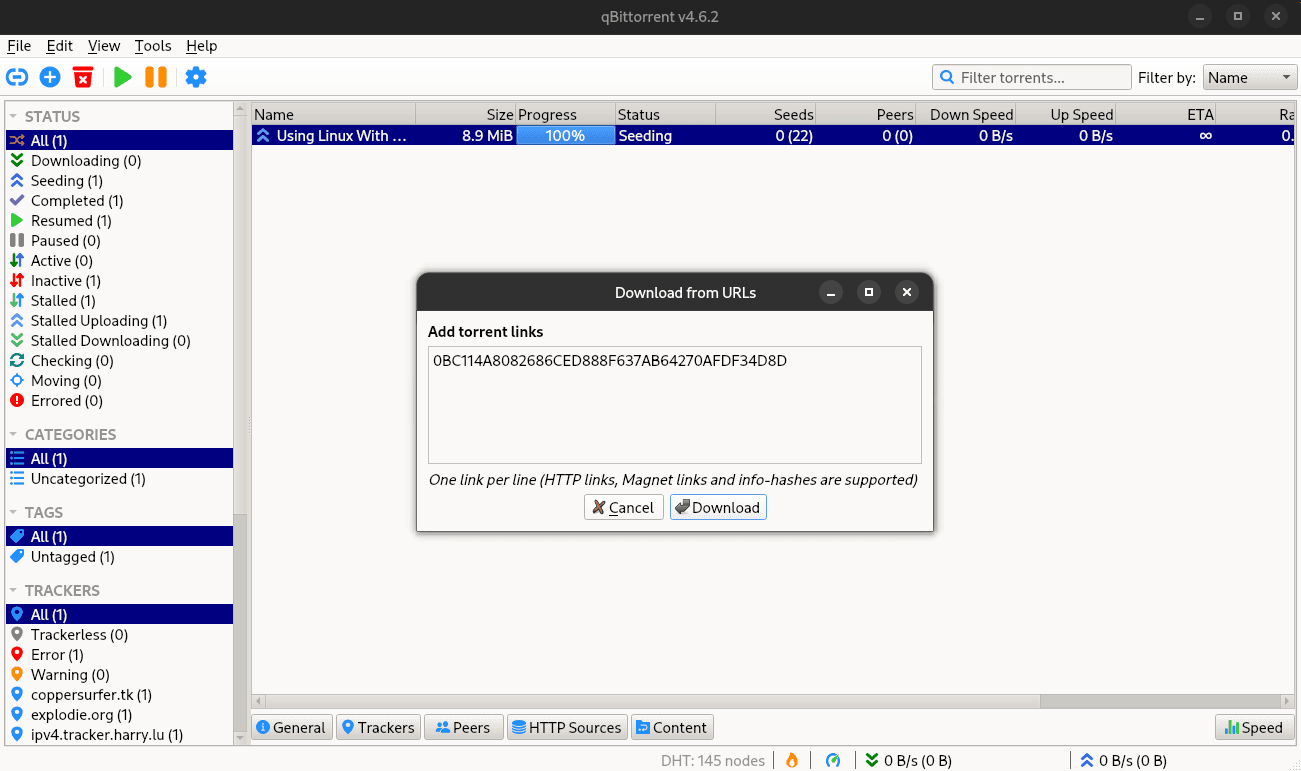This screenshot has width=1301, height=771.
Task: Click the Add torrent file plus icon
Action: point(50,77)
